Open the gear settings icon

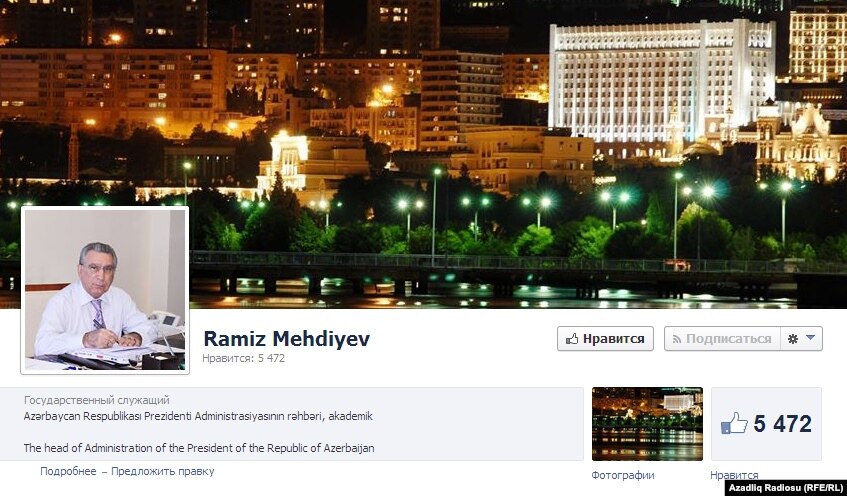(x=793, y=339)
